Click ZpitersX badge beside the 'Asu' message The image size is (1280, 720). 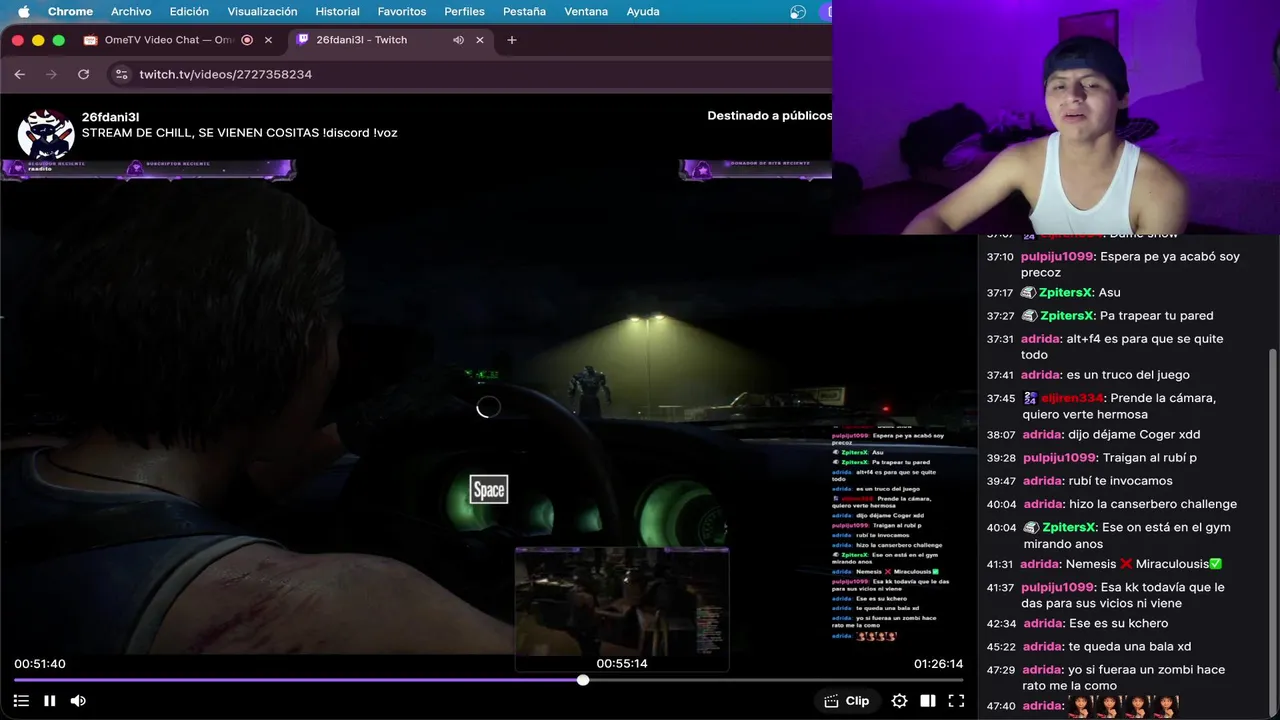click(1028, 293)
